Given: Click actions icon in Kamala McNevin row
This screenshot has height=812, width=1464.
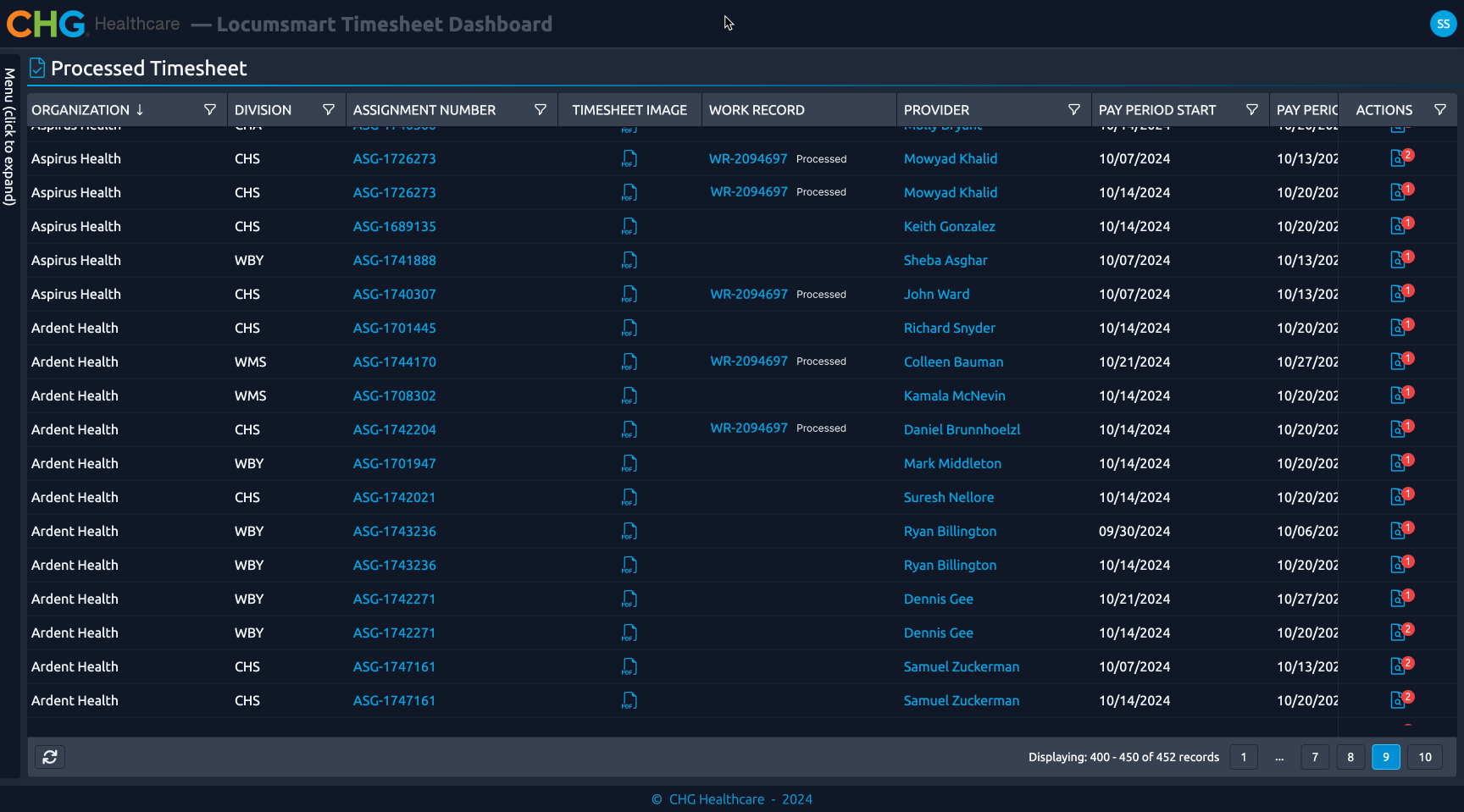Looking at the screenshot, I should click(x=1398, y=395).
